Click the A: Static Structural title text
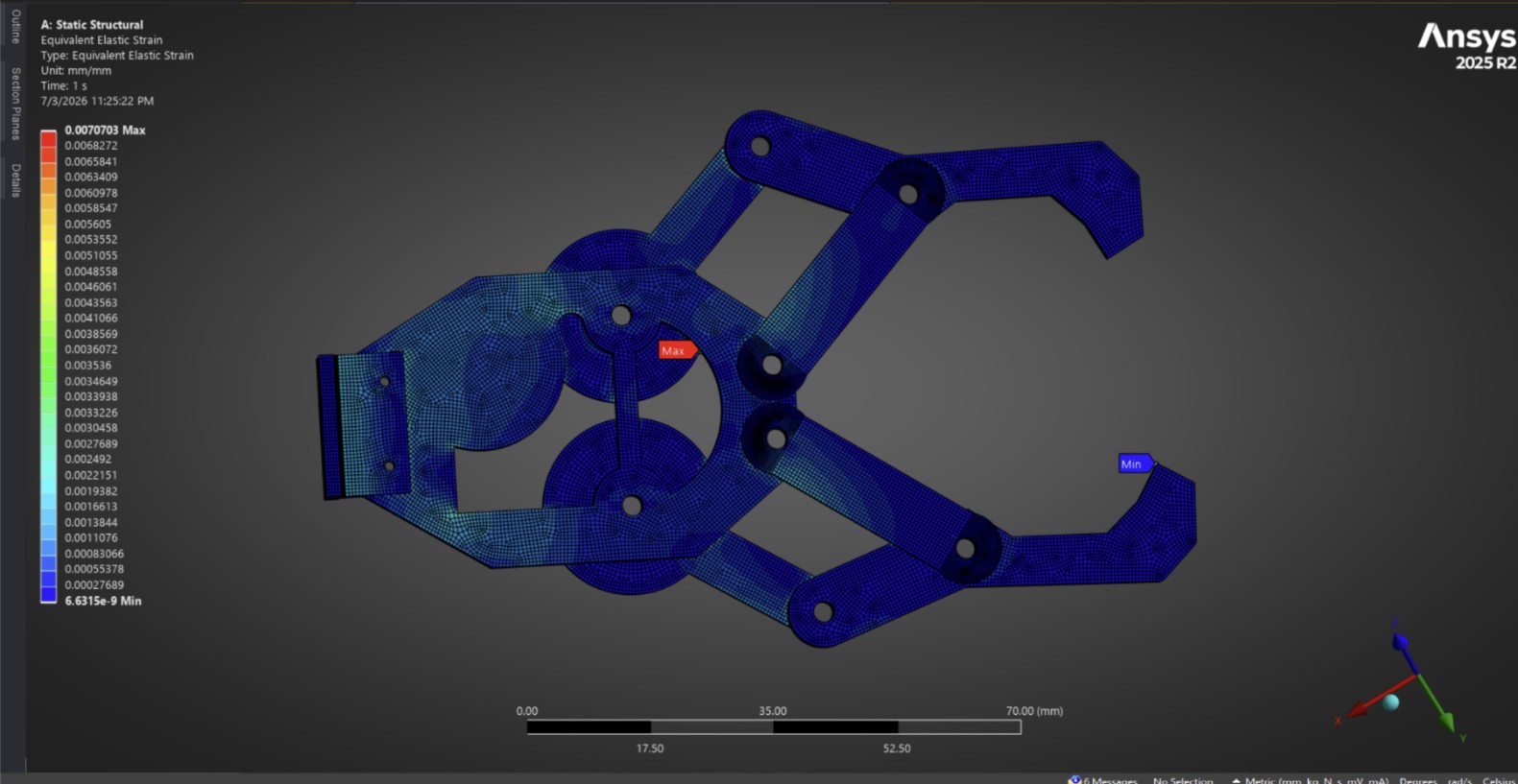The width and height of the screenshot is (1518, 784). pyautogui.click(x=92, y=25)
